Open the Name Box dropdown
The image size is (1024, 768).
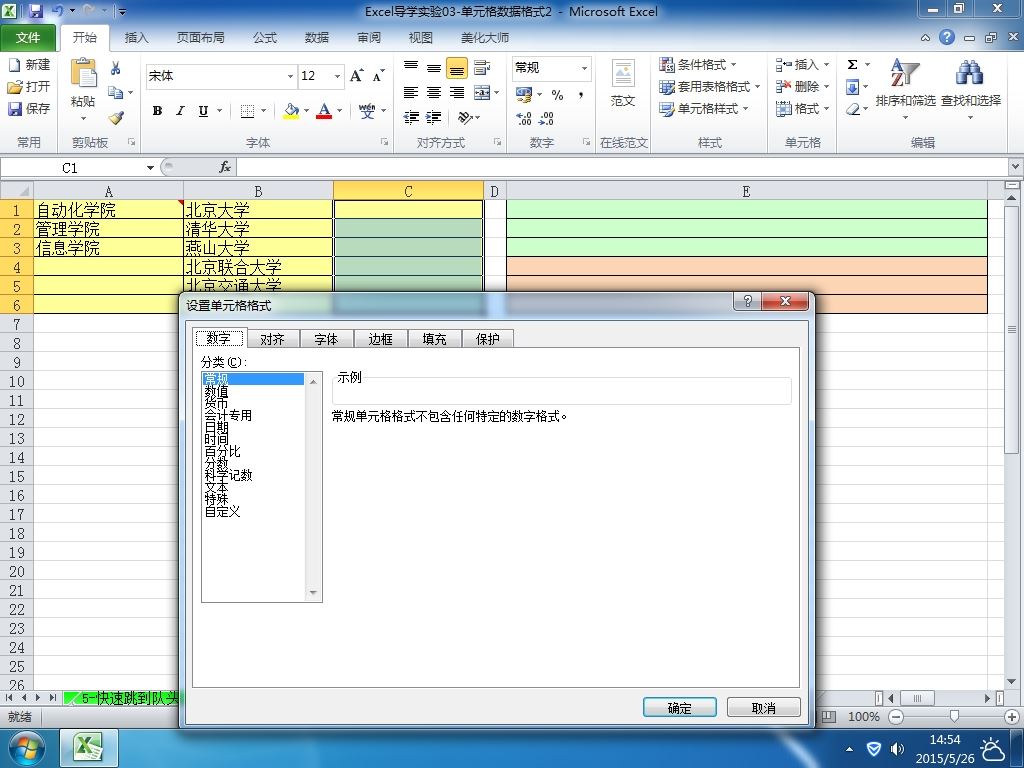coord(150,168)
